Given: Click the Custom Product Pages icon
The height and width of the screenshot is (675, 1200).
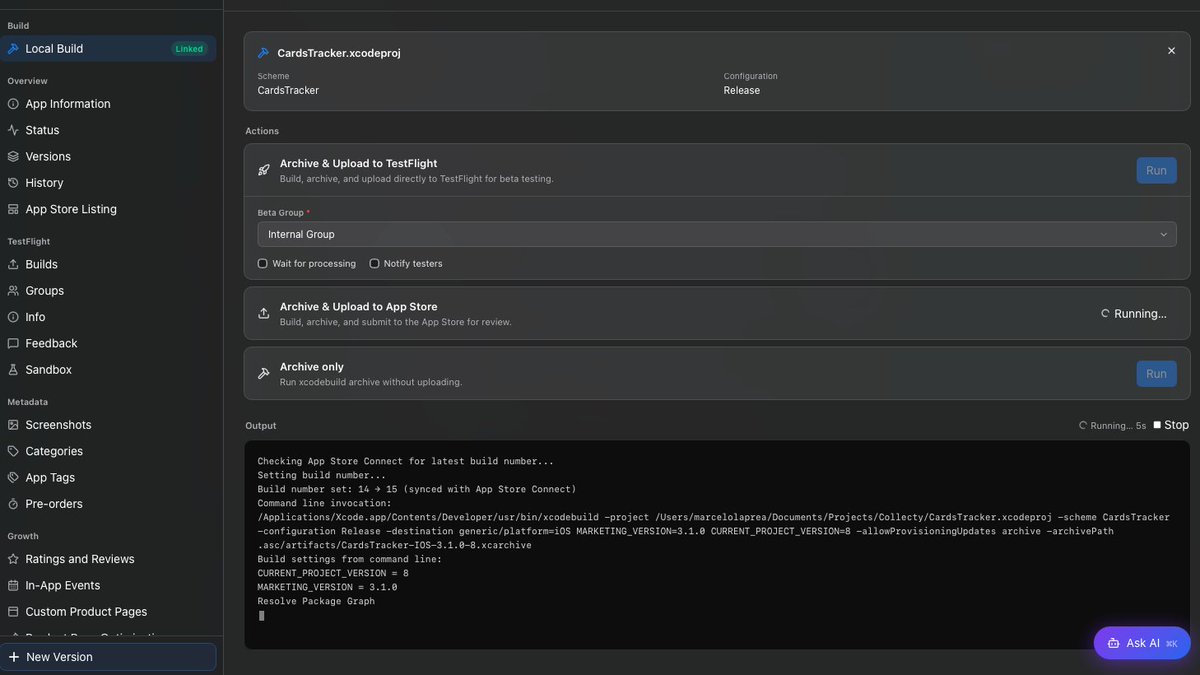Looking at the screenshot, I should (x=13, y=611).
